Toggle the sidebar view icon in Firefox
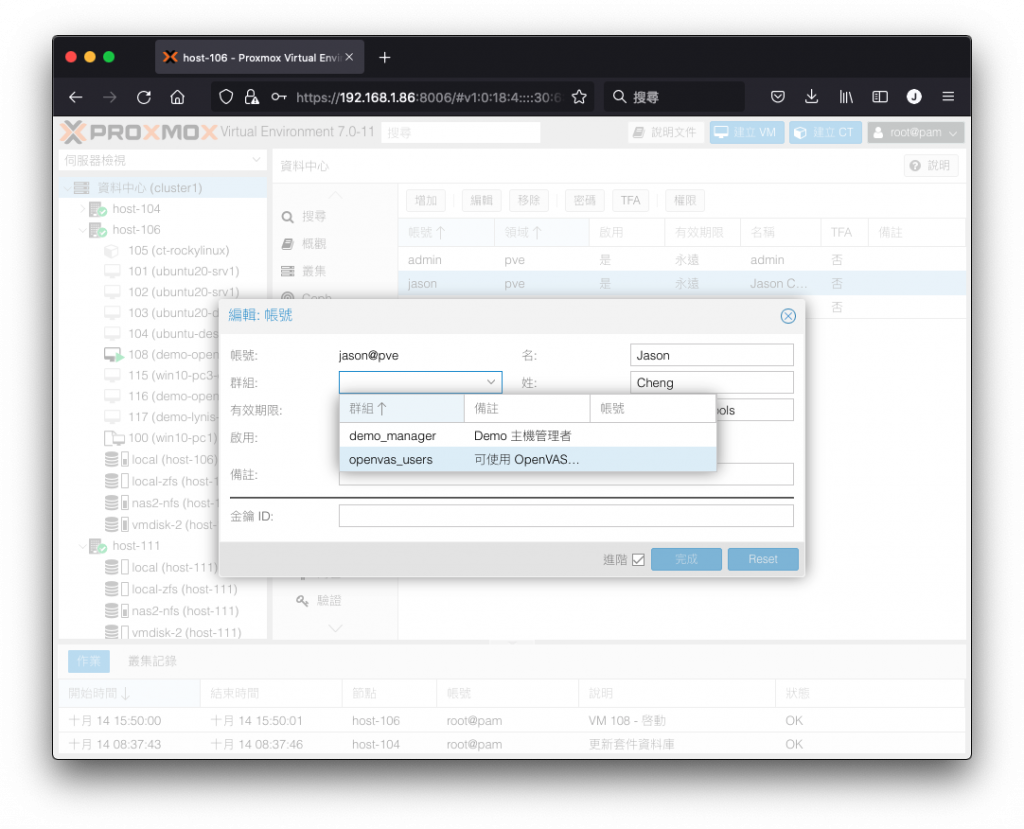 pos(880,97)
